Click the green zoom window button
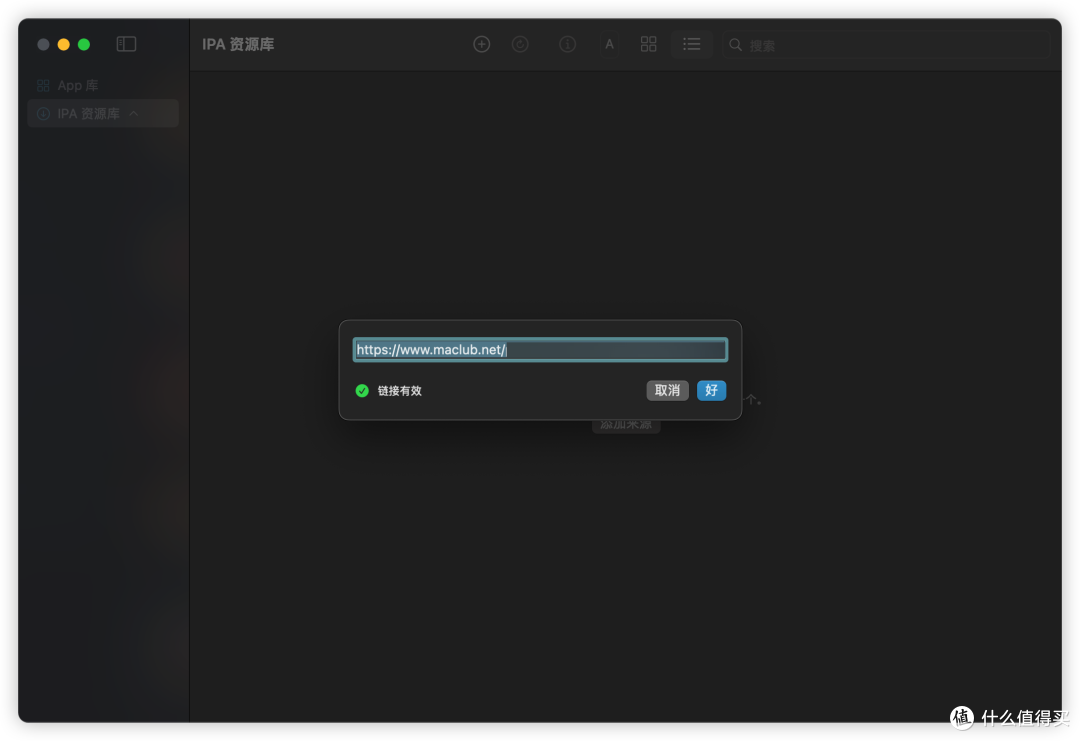 tap(84, 45)
